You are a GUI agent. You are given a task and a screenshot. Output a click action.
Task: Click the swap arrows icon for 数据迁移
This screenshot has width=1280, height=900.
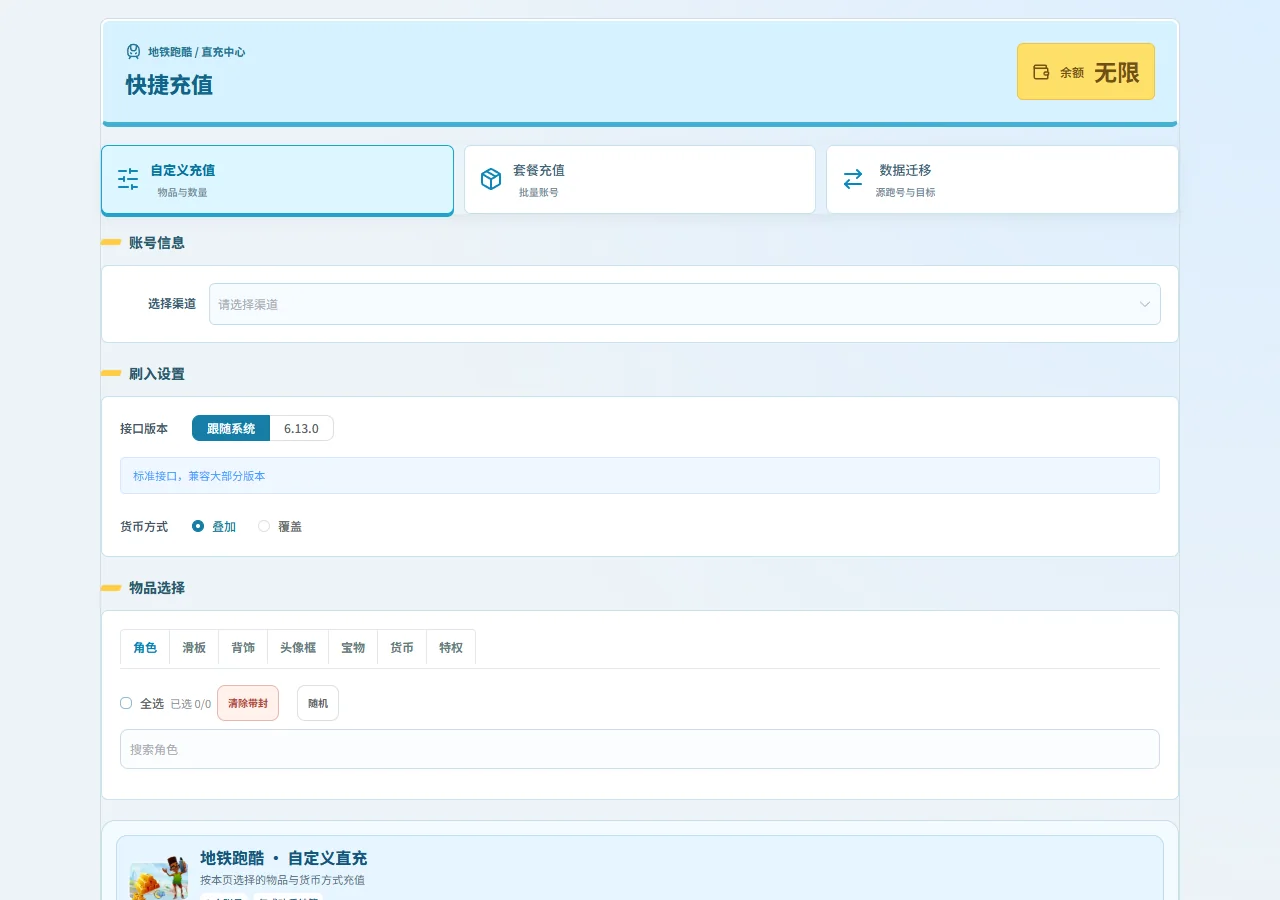pyautogui.click(x=853, y=179)
